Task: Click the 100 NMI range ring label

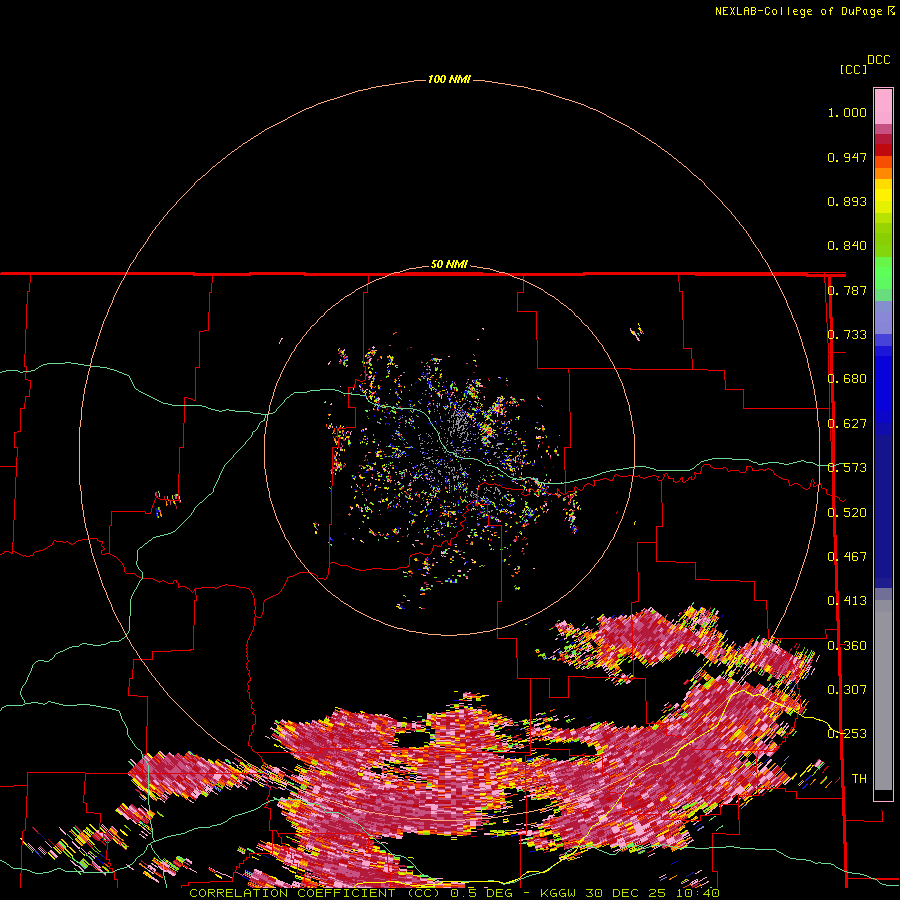Action: coord(449,79)
